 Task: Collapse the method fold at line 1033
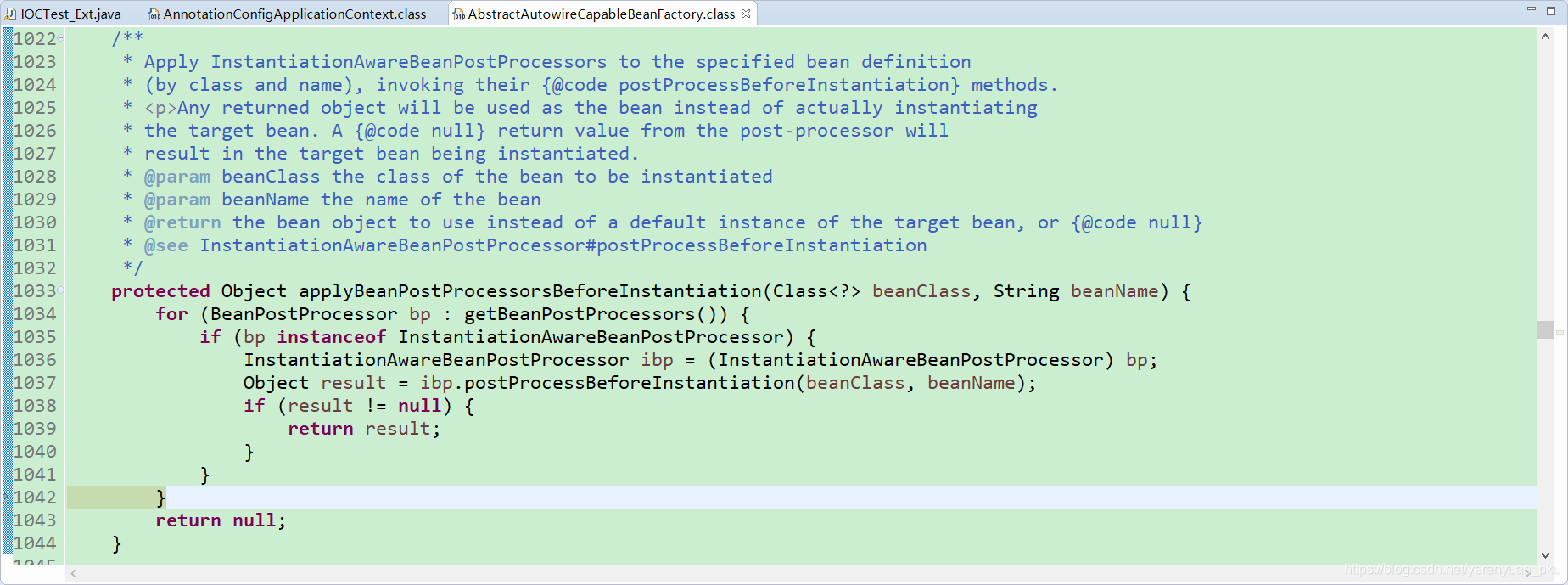(61, 290)
